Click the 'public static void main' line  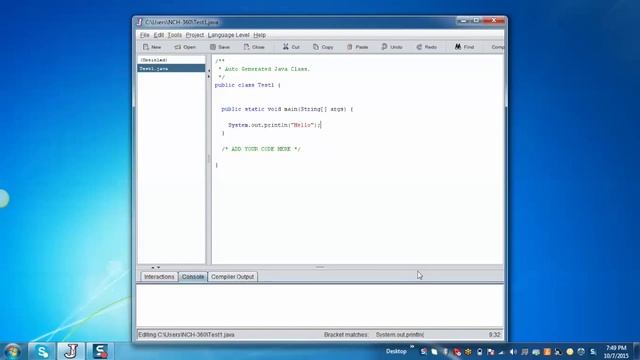click(287, 109)
